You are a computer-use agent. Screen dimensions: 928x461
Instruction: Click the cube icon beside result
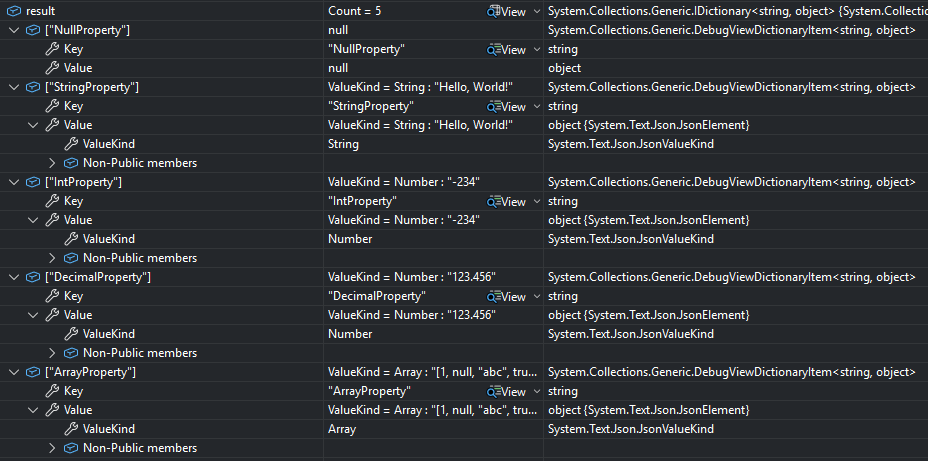pos(14,11)
